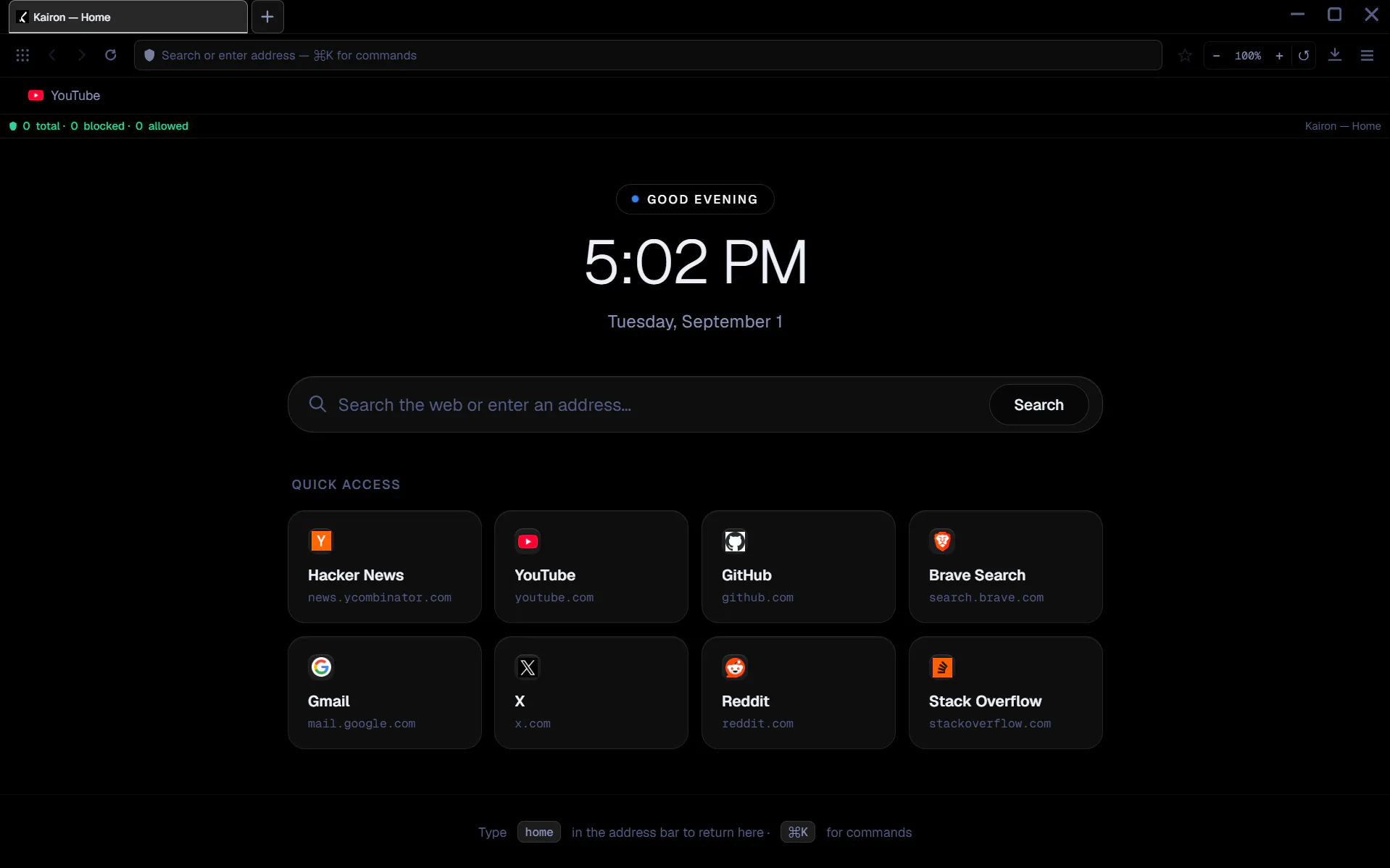Click the 'home' keyword chip in footer
1390x868 pixels.
(538, 832)
